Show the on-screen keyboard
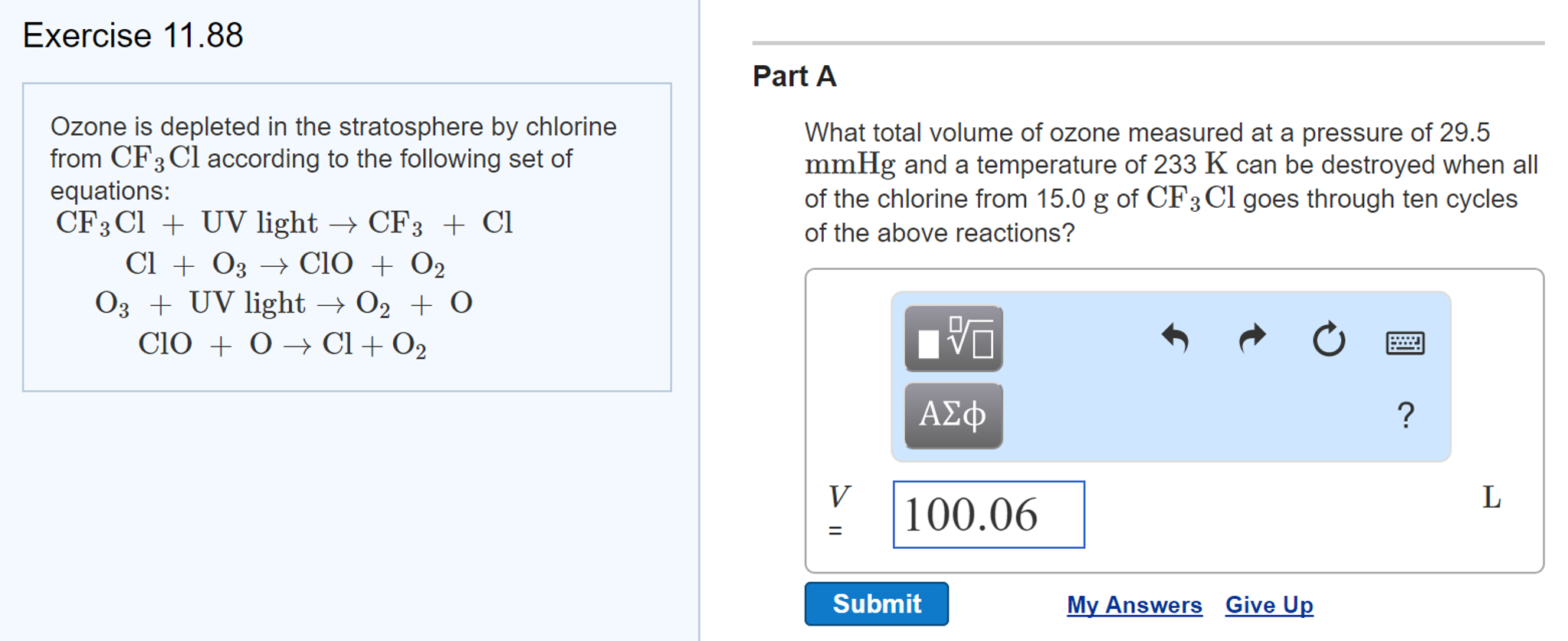 [1405, 344]
